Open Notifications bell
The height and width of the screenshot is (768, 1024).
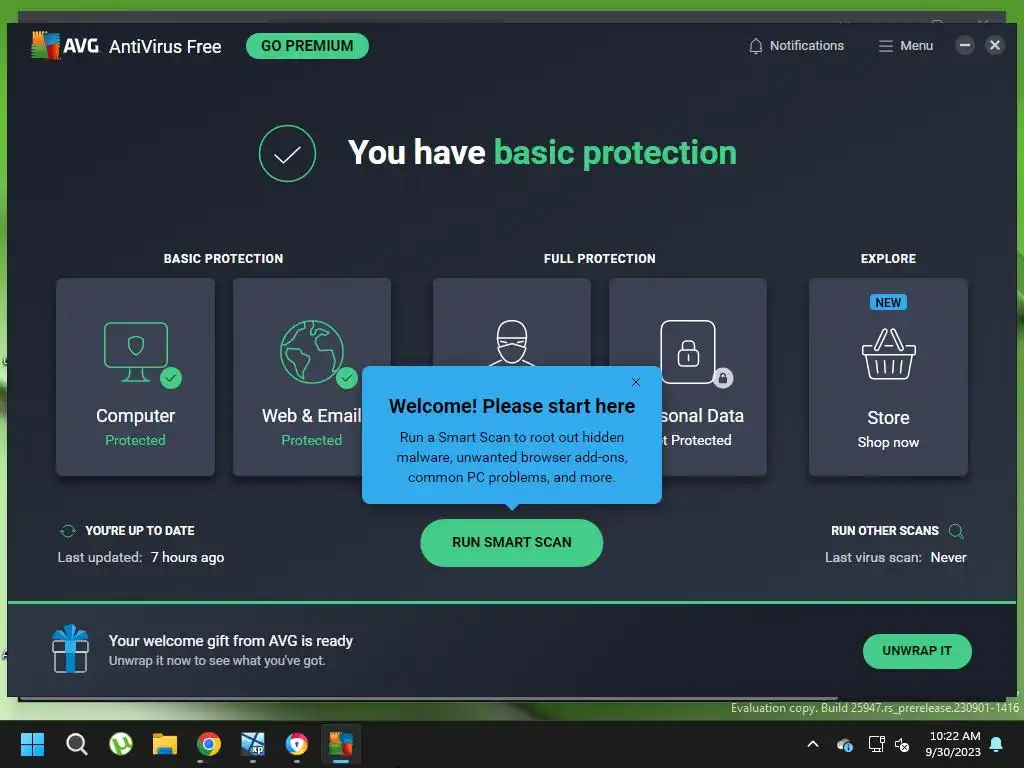point(796,46)
